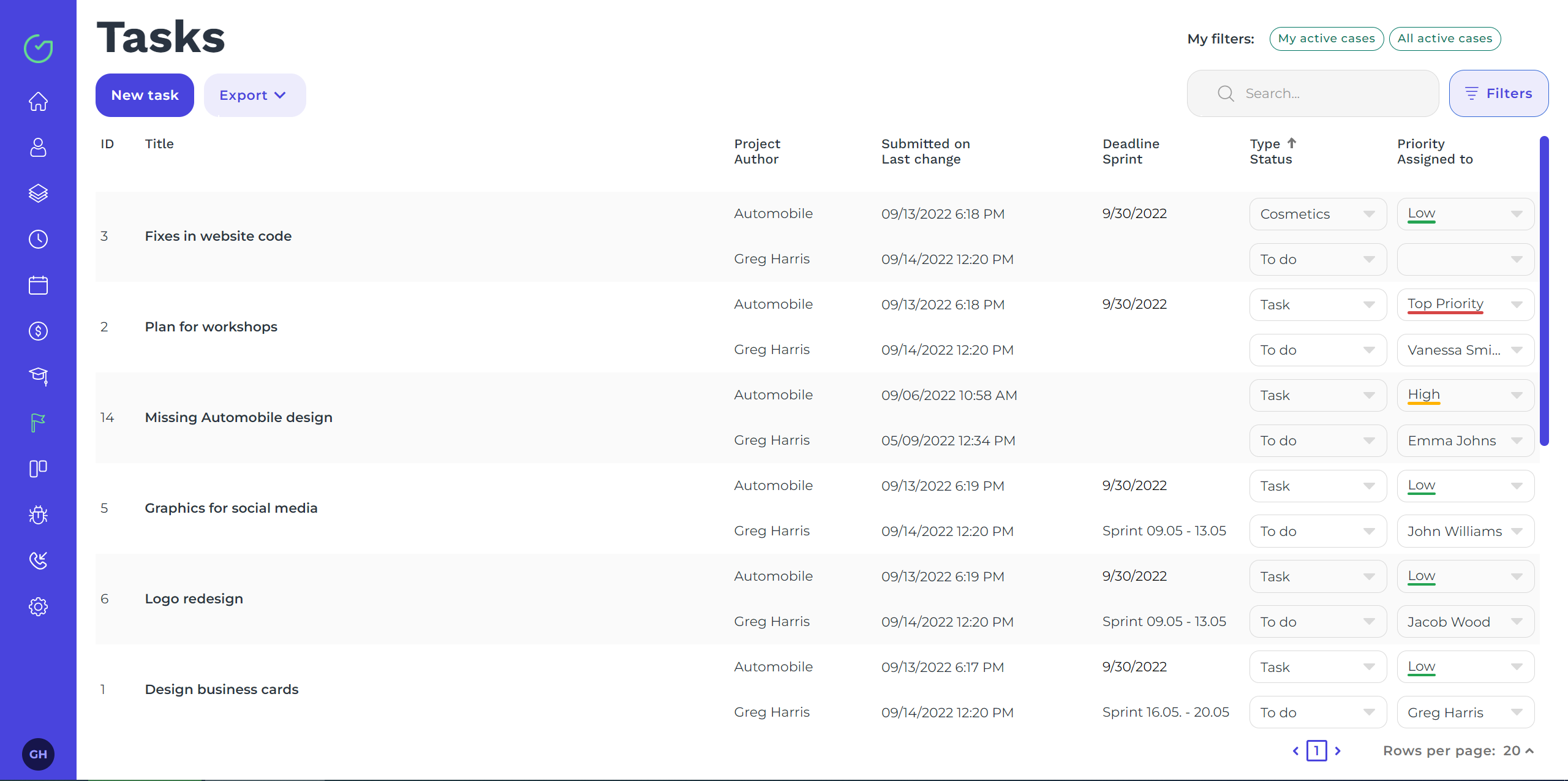Image resolution: width=1568 pixels, height=781 pixels.
Task: Click the phone calls sidebar icon
Action: click(x=38, y=560)
